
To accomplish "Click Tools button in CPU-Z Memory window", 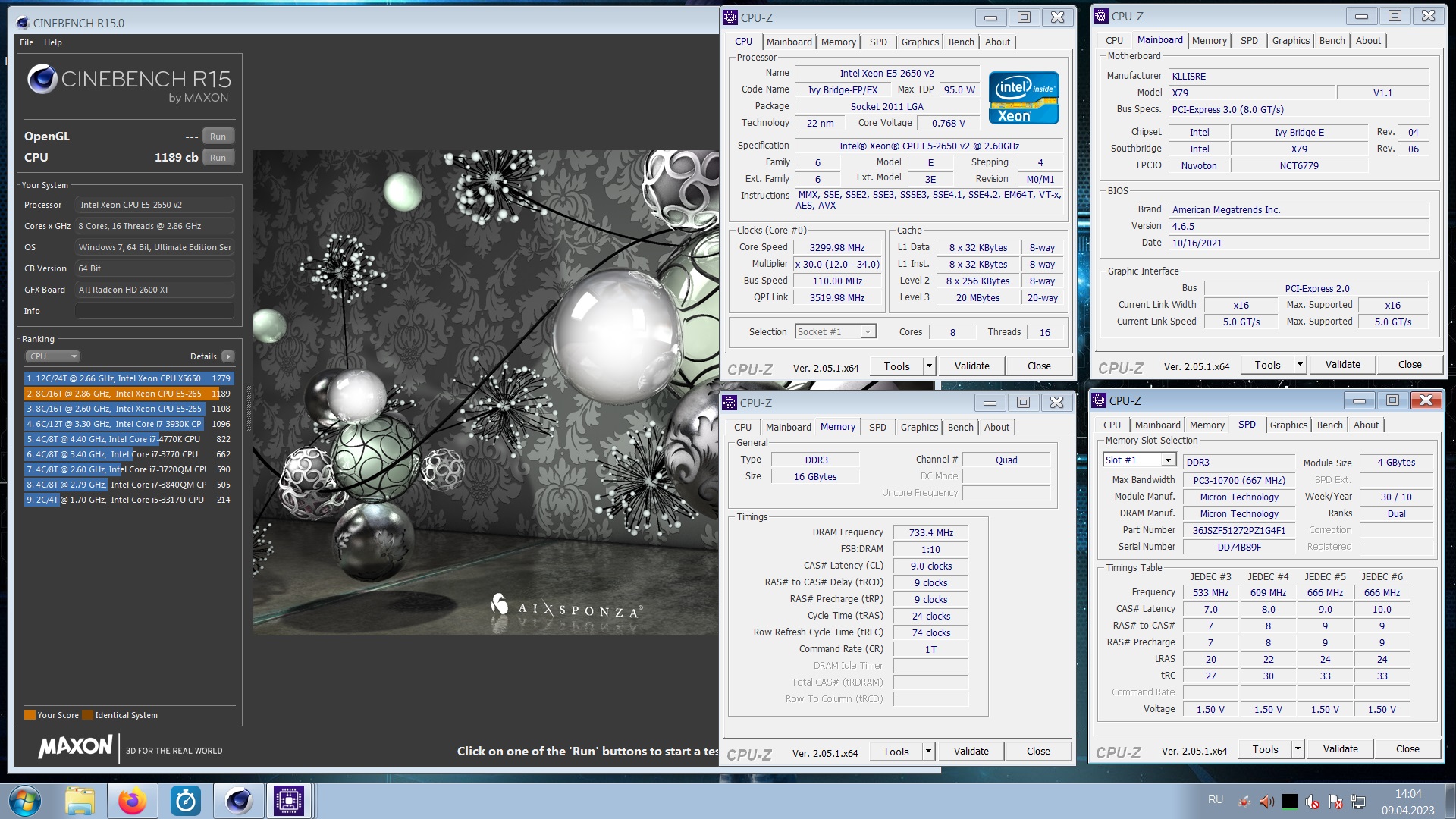I will [x=896, y=752].
